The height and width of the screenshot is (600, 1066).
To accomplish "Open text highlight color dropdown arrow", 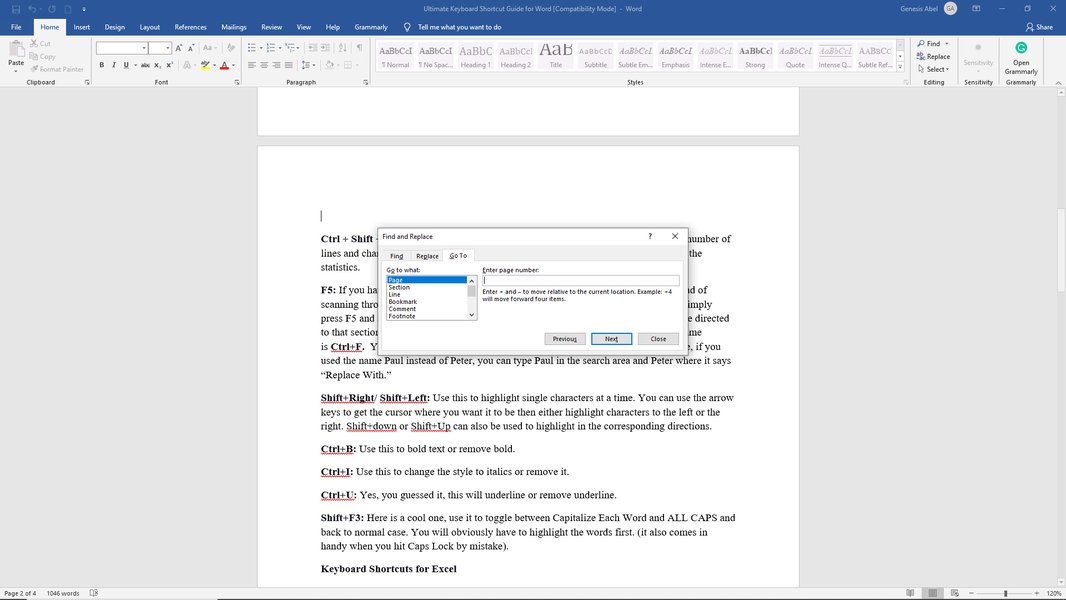I will 214,65.
